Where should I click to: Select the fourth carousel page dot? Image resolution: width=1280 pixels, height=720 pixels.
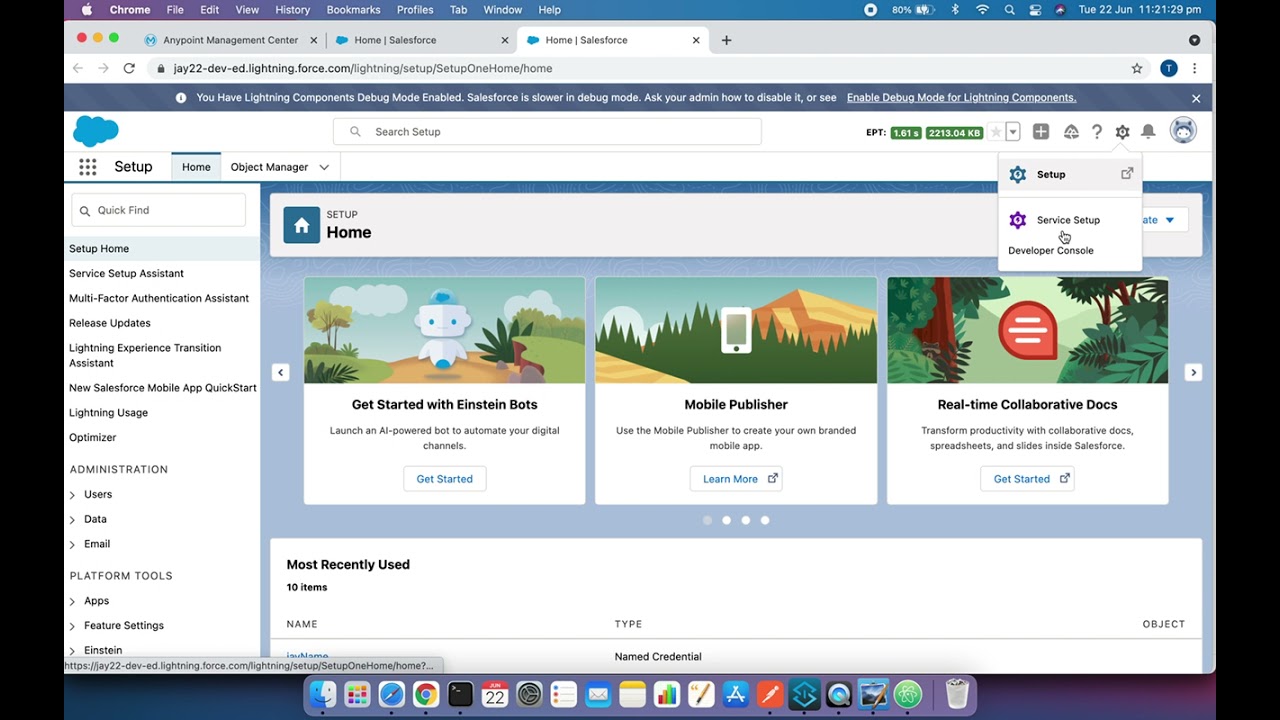pos(765,520)
